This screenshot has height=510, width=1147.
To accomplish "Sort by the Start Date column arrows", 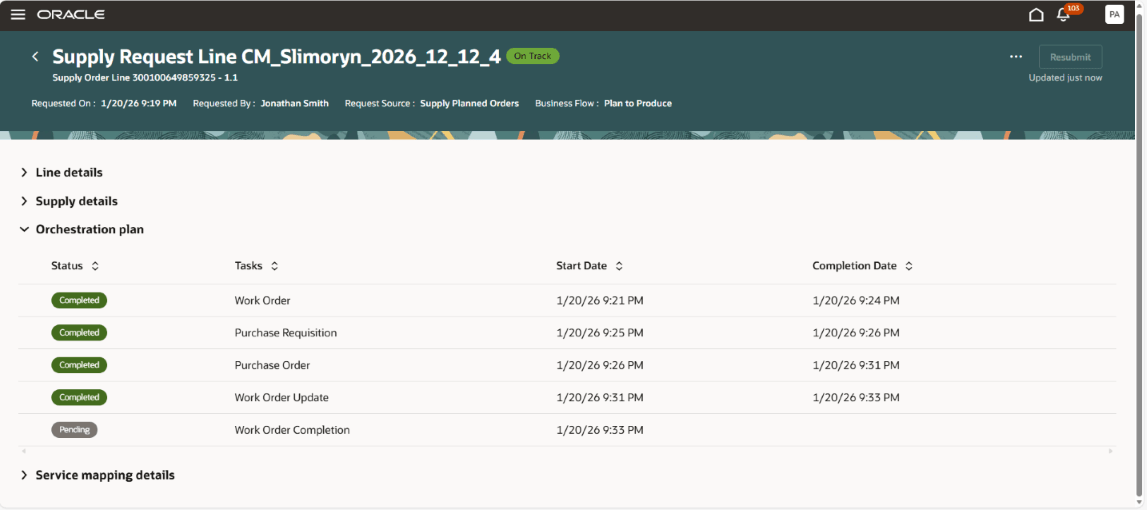I will [x=619, y=266].
